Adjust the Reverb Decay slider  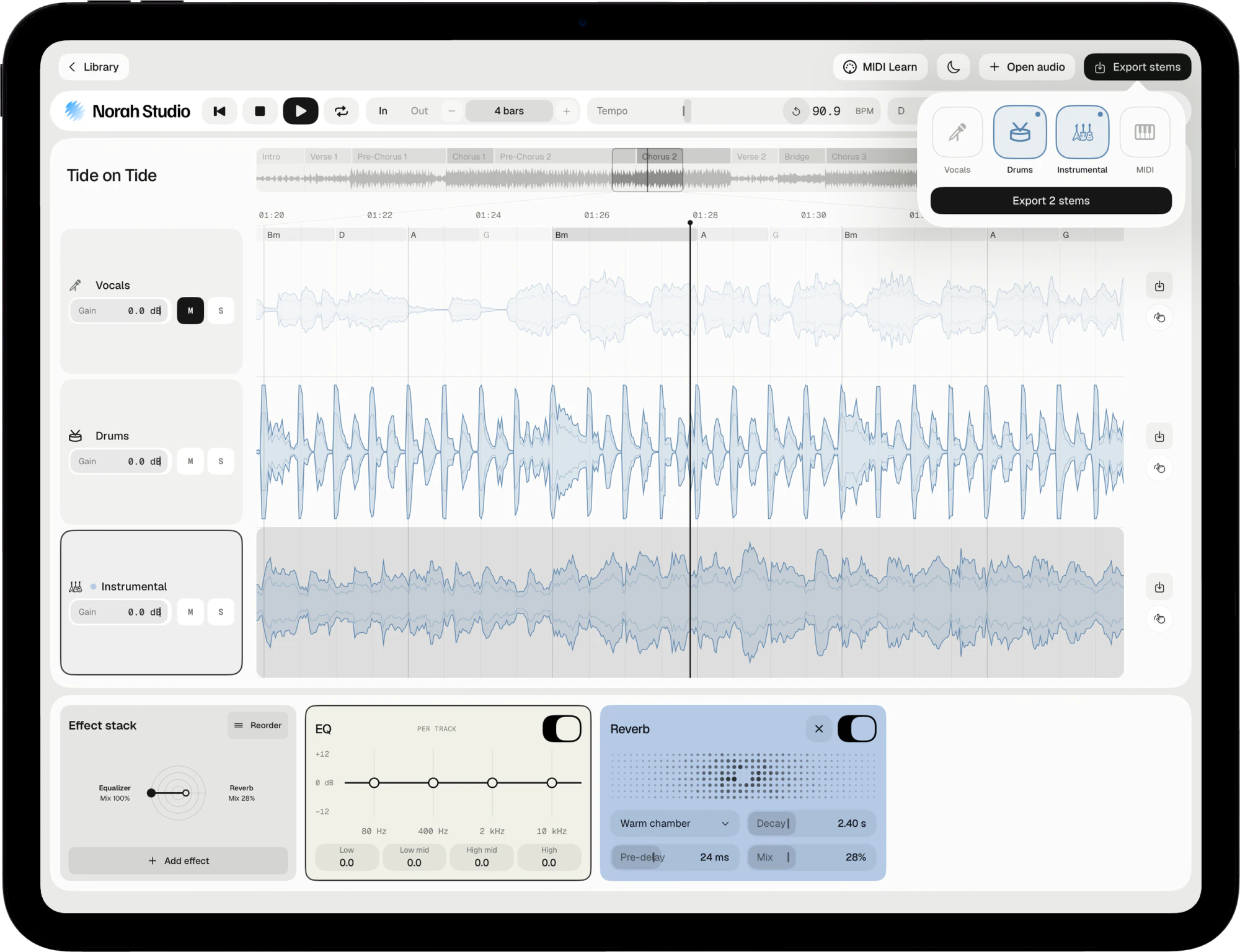(812, 823)
